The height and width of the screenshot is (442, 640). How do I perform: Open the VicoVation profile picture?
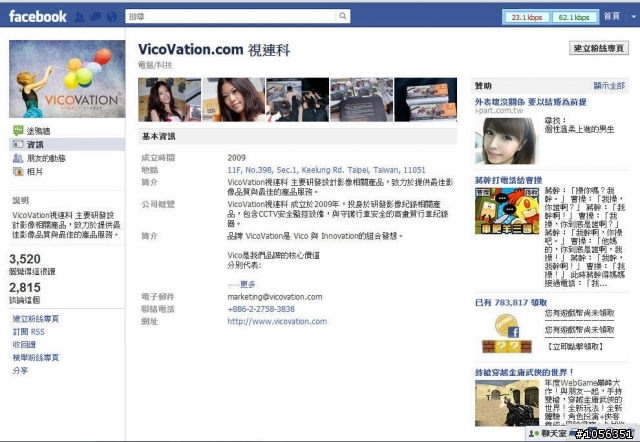coord(67,79)
